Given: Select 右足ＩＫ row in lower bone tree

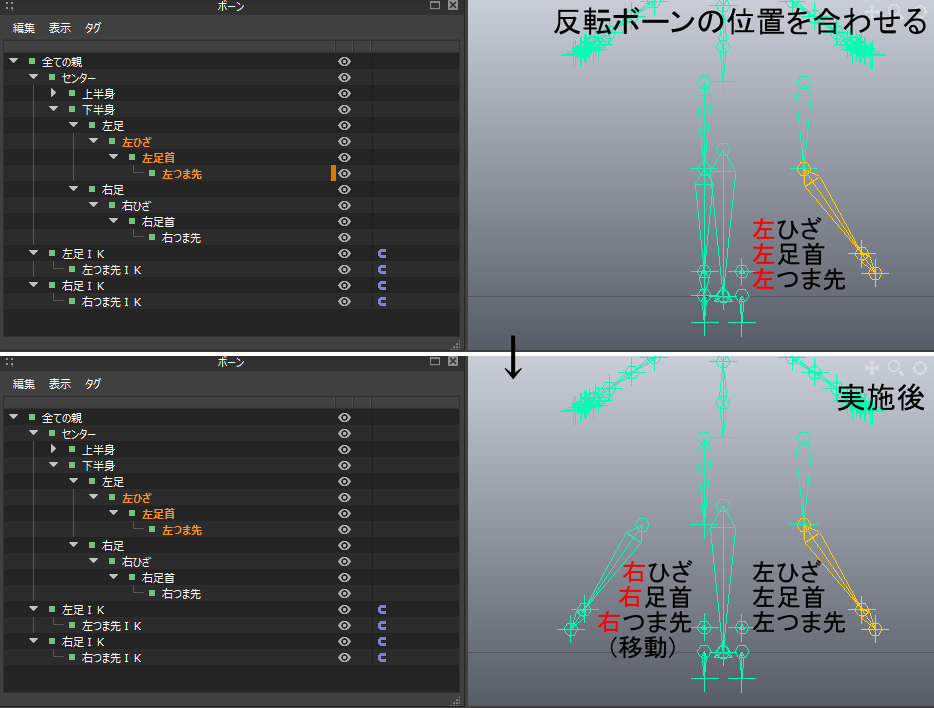Looking at the screenshot, I should (x=231, y=642).
